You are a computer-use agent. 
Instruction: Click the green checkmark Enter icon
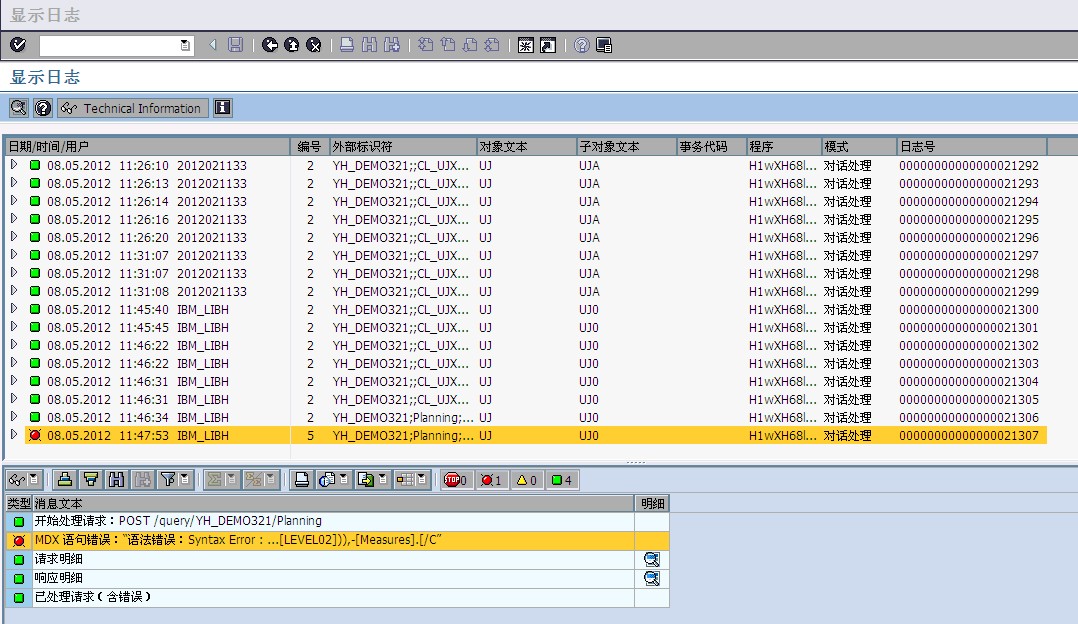tap(18, 45)
